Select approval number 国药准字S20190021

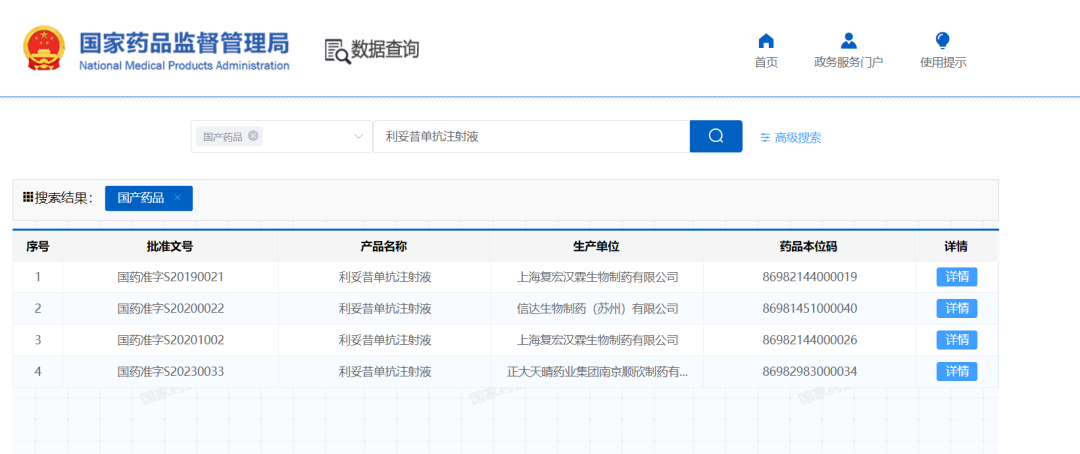pos(170,277)
